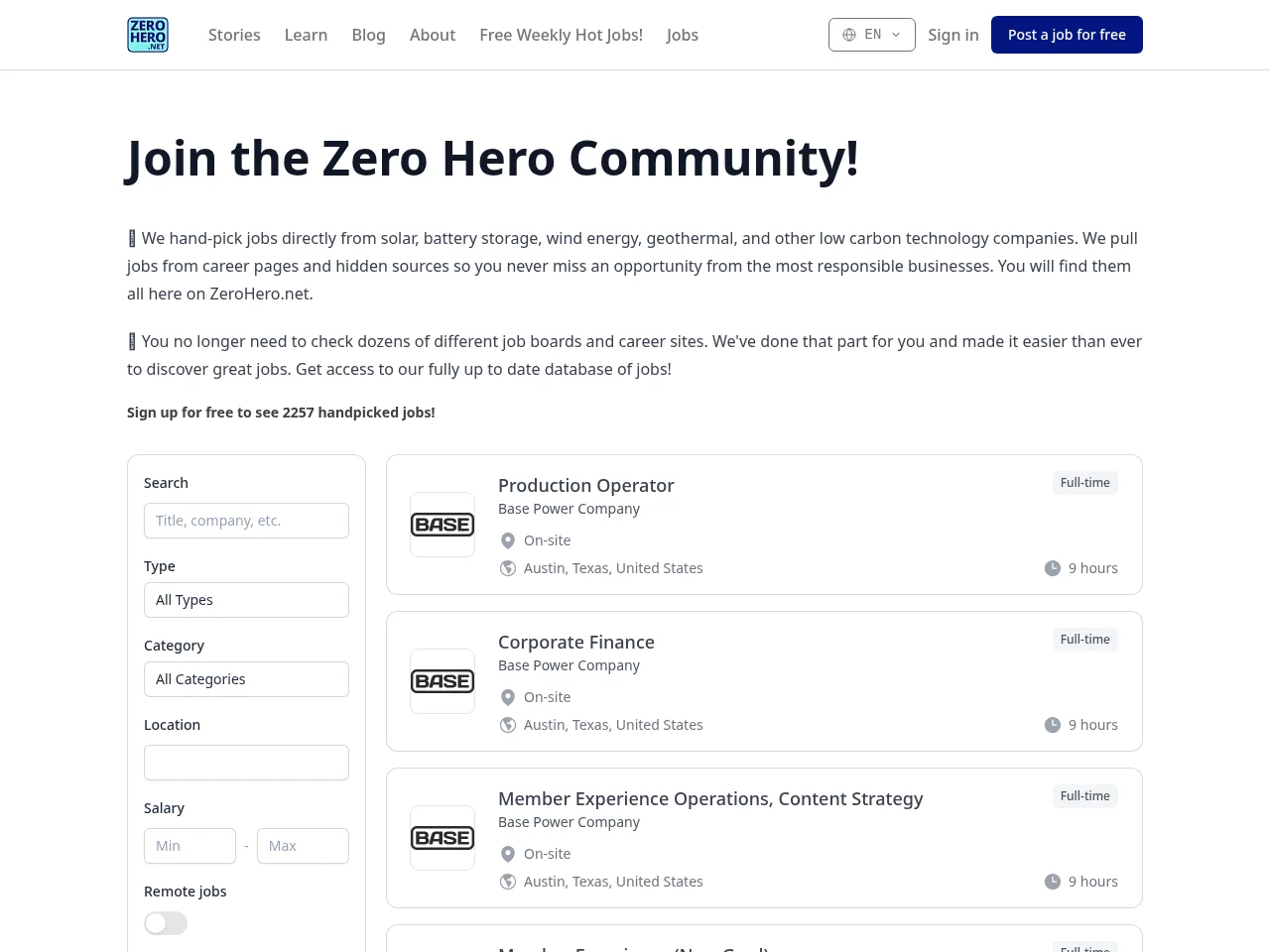Click clock icon on Corporate Finance card

1053,725
